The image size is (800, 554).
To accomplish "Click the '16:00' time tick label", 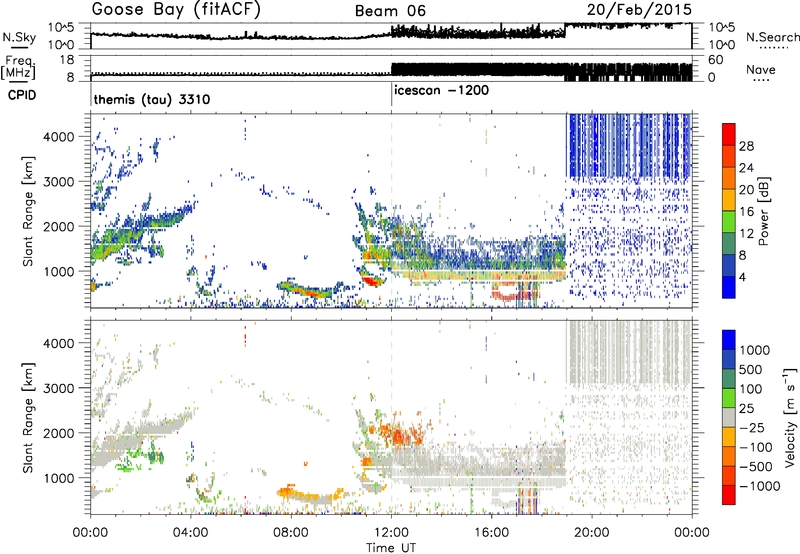I will pos(491,533).
